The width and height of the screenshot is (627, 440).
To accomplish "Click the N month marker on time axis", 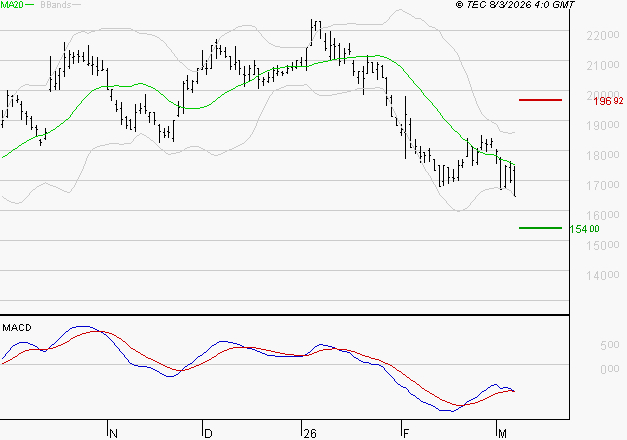I will tap(113, 434).
